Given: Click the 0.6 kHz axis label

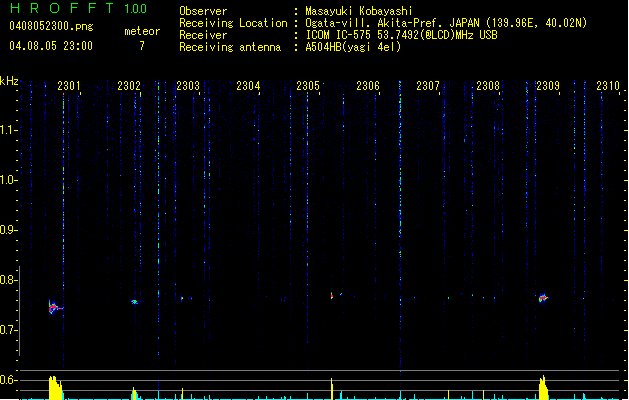Looking at the screenshot, I should click(8, 380).
